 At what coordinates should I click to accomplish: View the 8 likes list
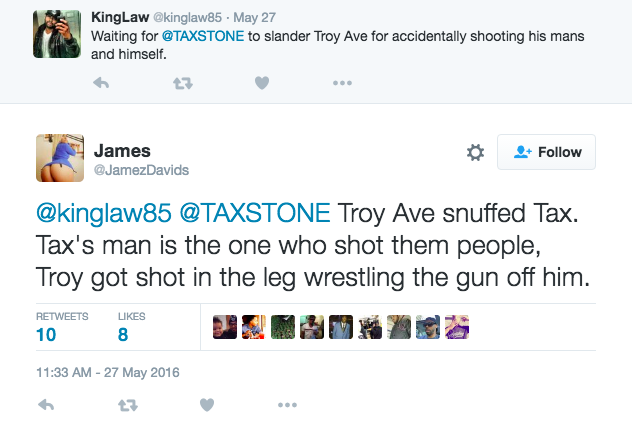pyautogui.click(x=123, y=335)
